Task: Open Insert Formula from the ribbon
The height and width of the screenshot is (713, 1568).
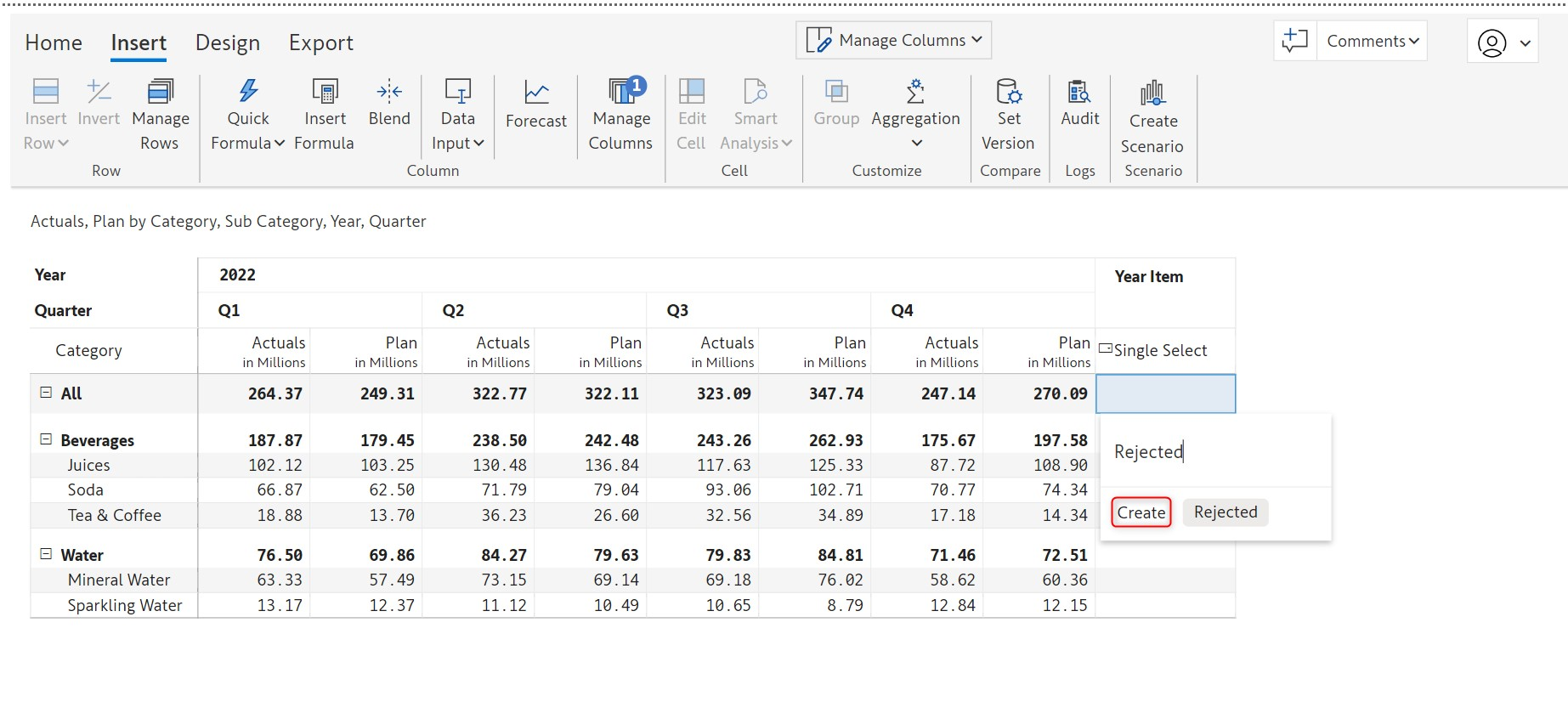Action: (325, 92)
